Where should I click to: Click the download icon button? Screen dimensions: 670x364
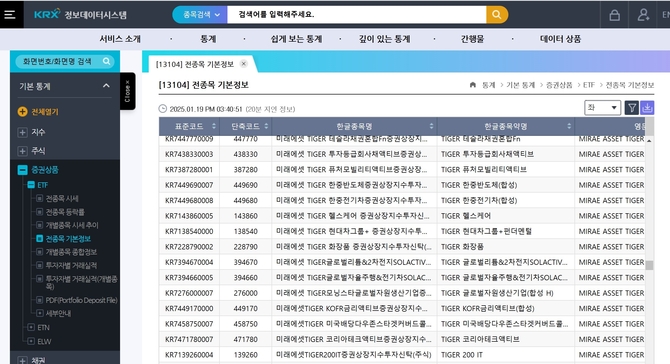[647, 108]
